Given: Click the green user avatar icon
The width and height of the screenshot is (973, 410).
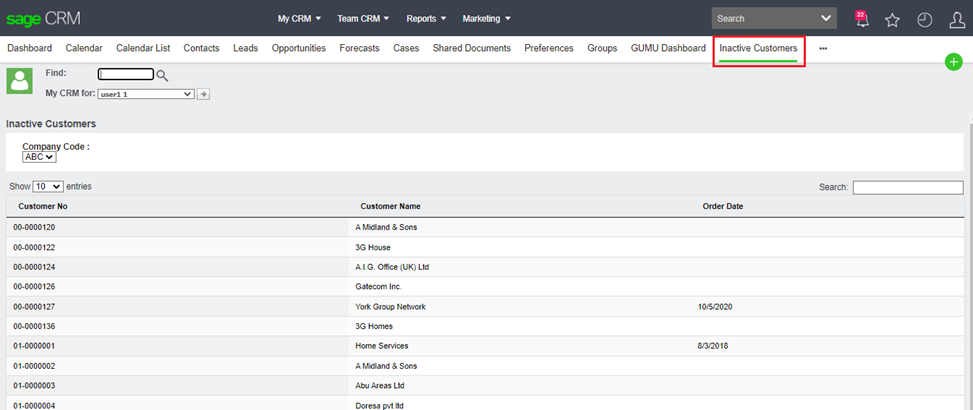Looking at the screenshot, I should 19,82.
